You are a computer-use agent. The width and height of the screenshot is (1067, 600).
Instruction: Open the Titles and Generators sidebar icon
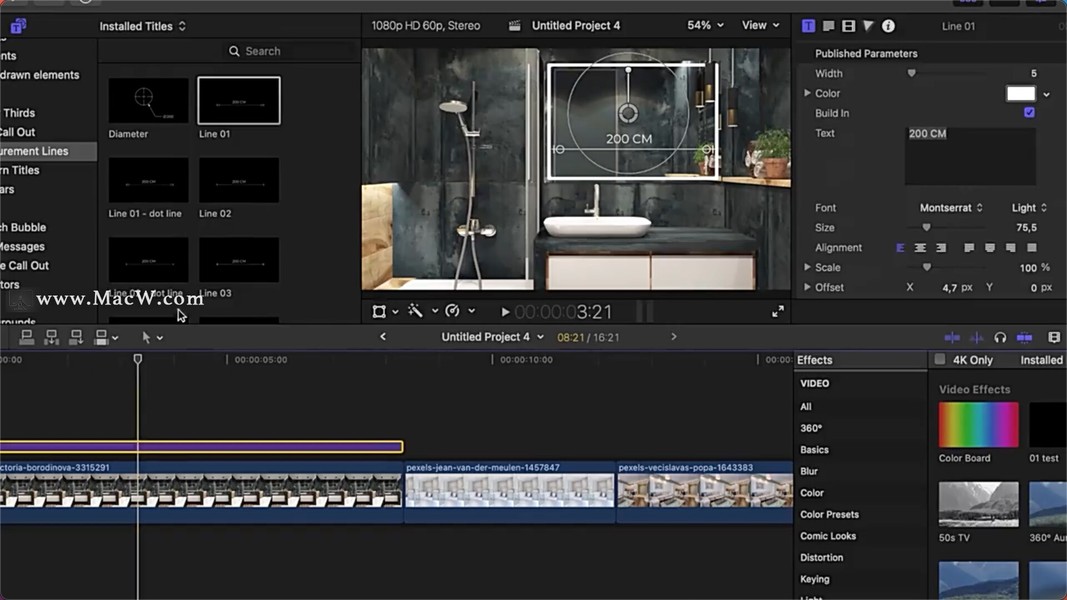click(18, 26)
